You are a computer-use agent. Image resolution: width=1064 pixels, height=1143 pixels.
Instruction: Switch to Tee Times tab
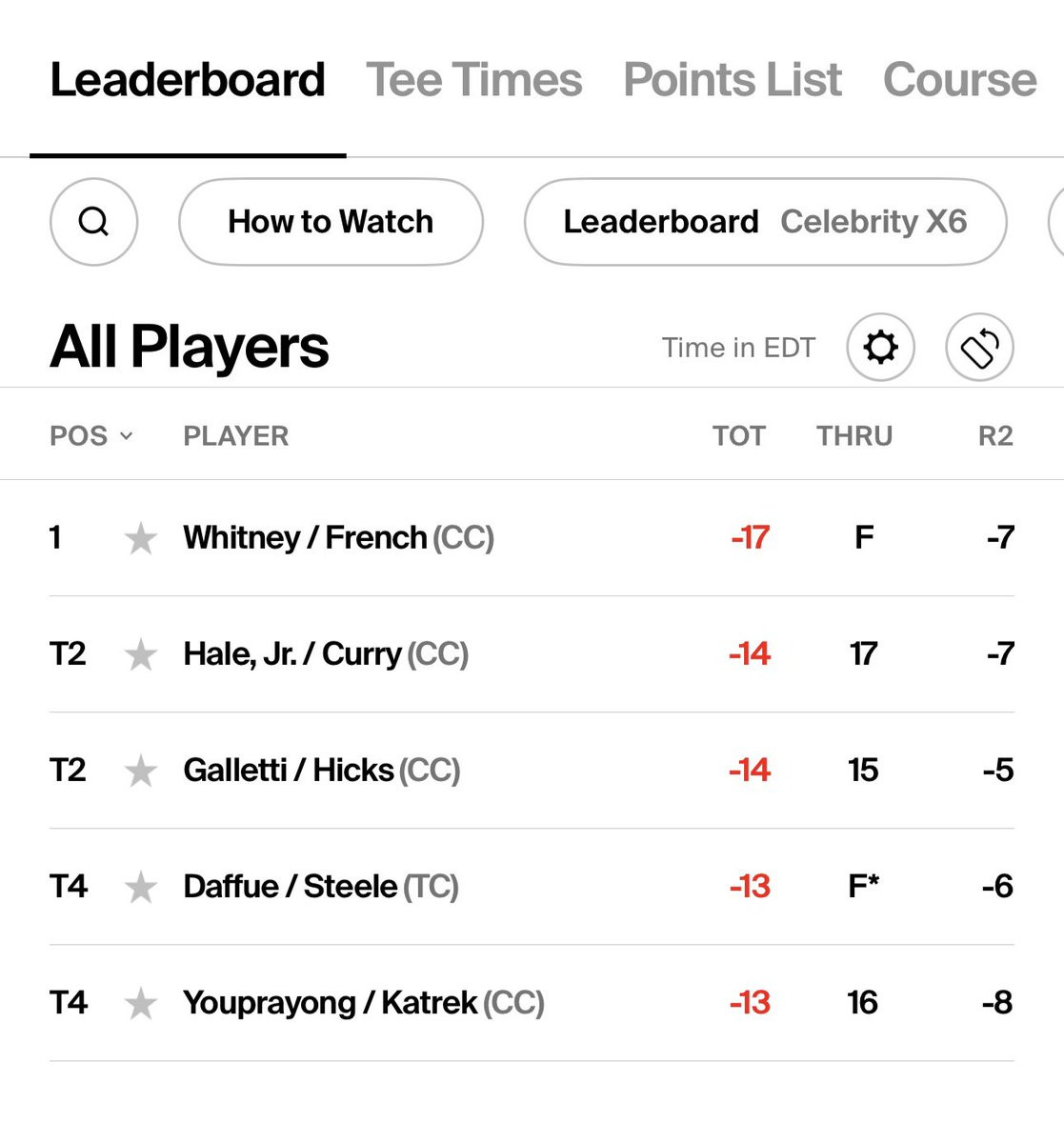(x=473, y=80)
